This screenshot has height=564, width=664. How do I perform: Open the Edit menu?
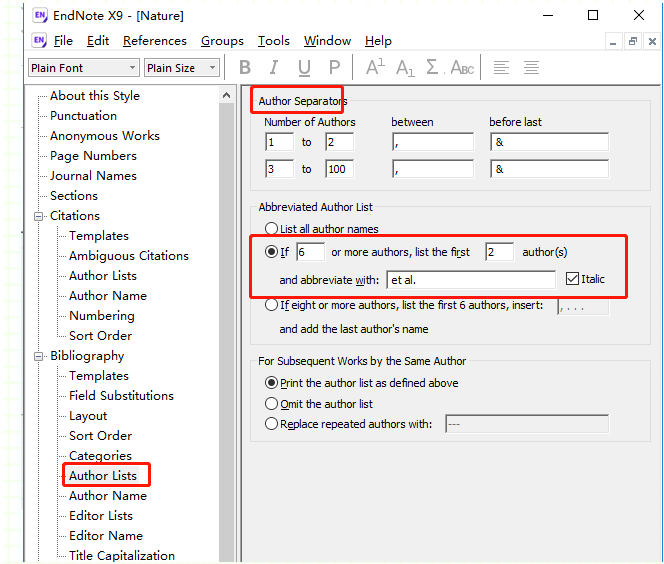[x=98, y=41]
